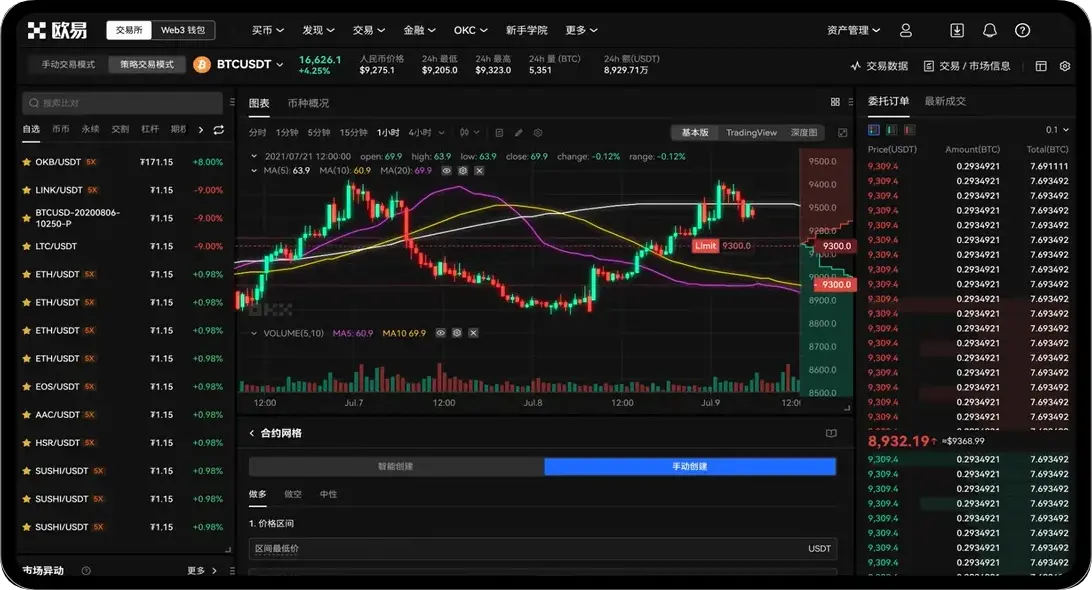
Task: Switch to strategy trading mode (策略交易模式)
Action: (147, 65)
